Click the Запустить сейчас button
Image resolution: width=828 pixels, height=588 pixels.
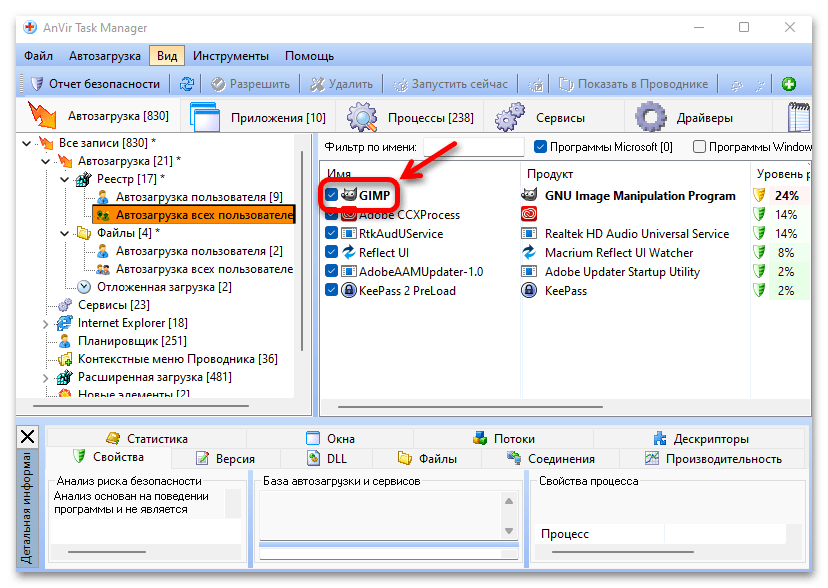pyautogui.click(x=450, y=84)
